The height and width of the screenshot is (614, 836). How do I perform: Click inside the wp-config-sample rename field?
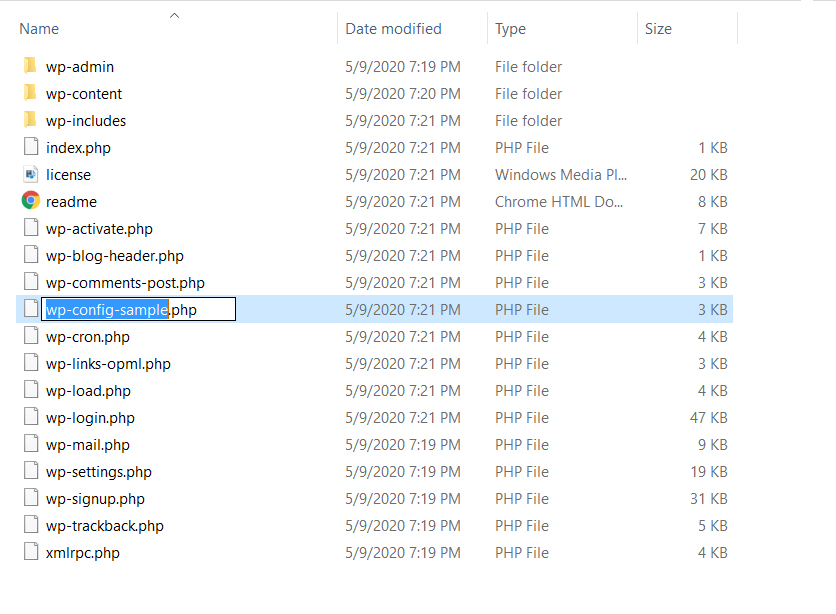[140, 310]
